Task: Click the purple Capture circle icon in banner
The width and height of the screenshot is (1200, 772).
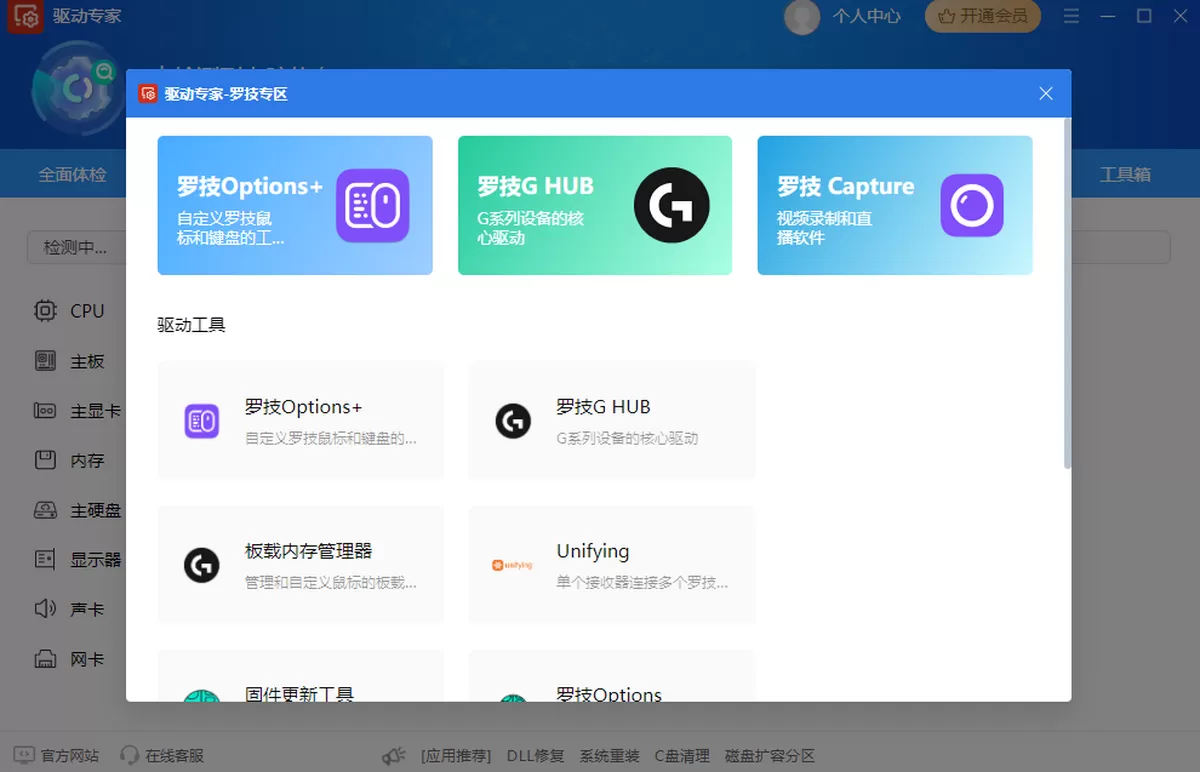Action: 972,205
